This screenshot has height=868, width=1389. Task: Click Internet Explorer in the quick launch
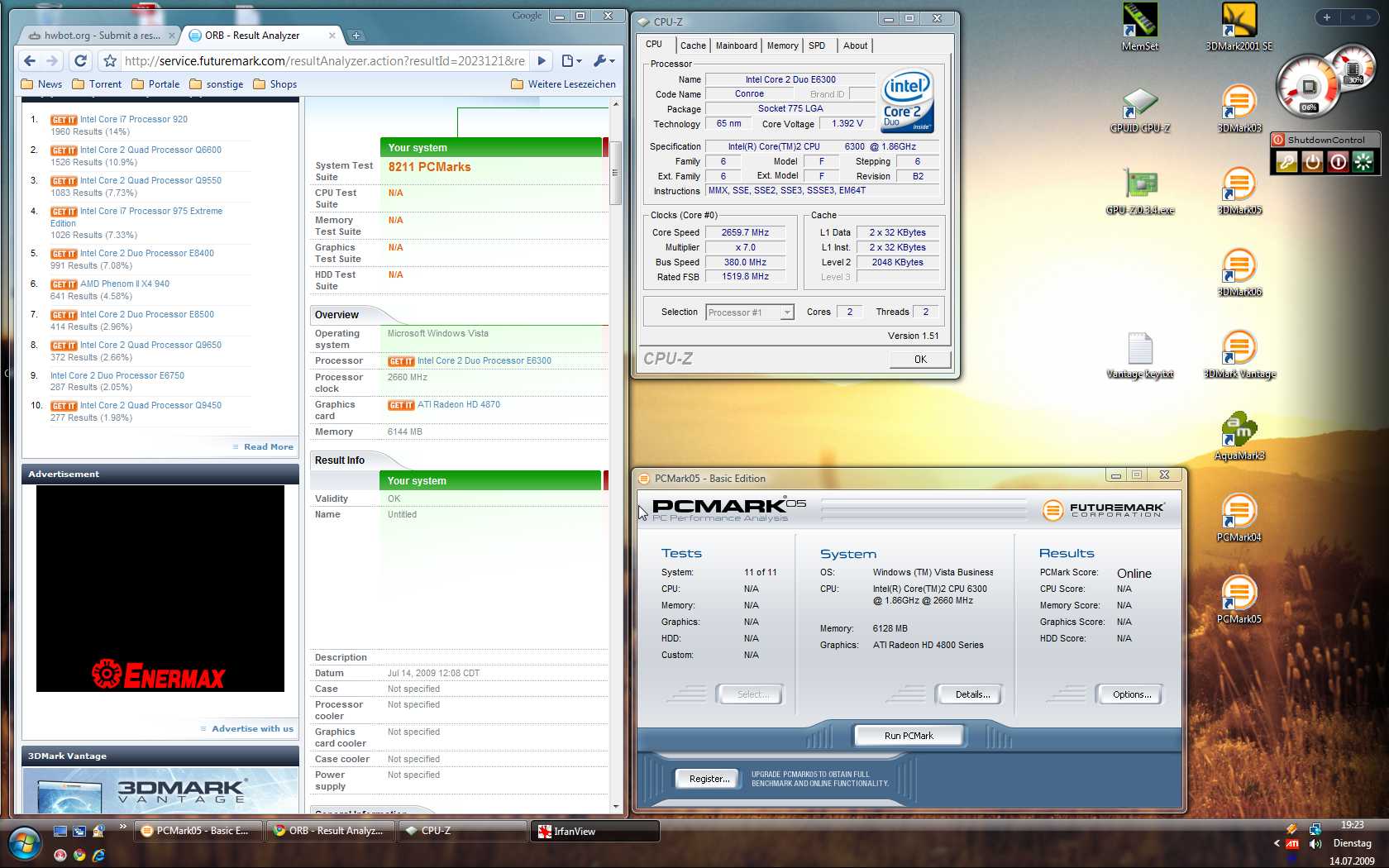pos(98,855)
